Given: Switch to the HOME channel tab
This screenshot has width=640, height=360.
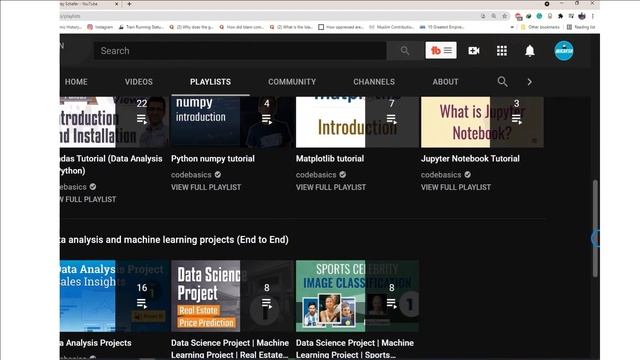Looking at the screenshot, I should pos(76,82).
